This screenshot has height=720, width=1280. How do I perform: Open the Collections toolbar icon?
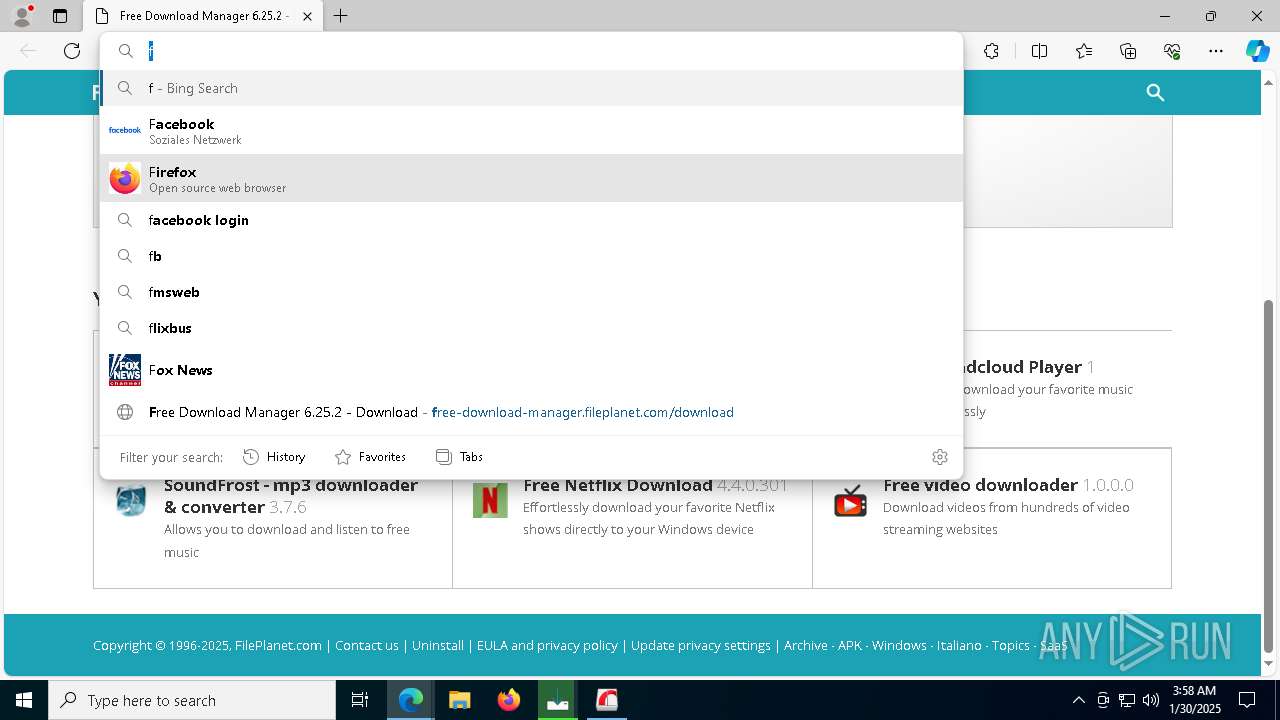click(1128, 51)
